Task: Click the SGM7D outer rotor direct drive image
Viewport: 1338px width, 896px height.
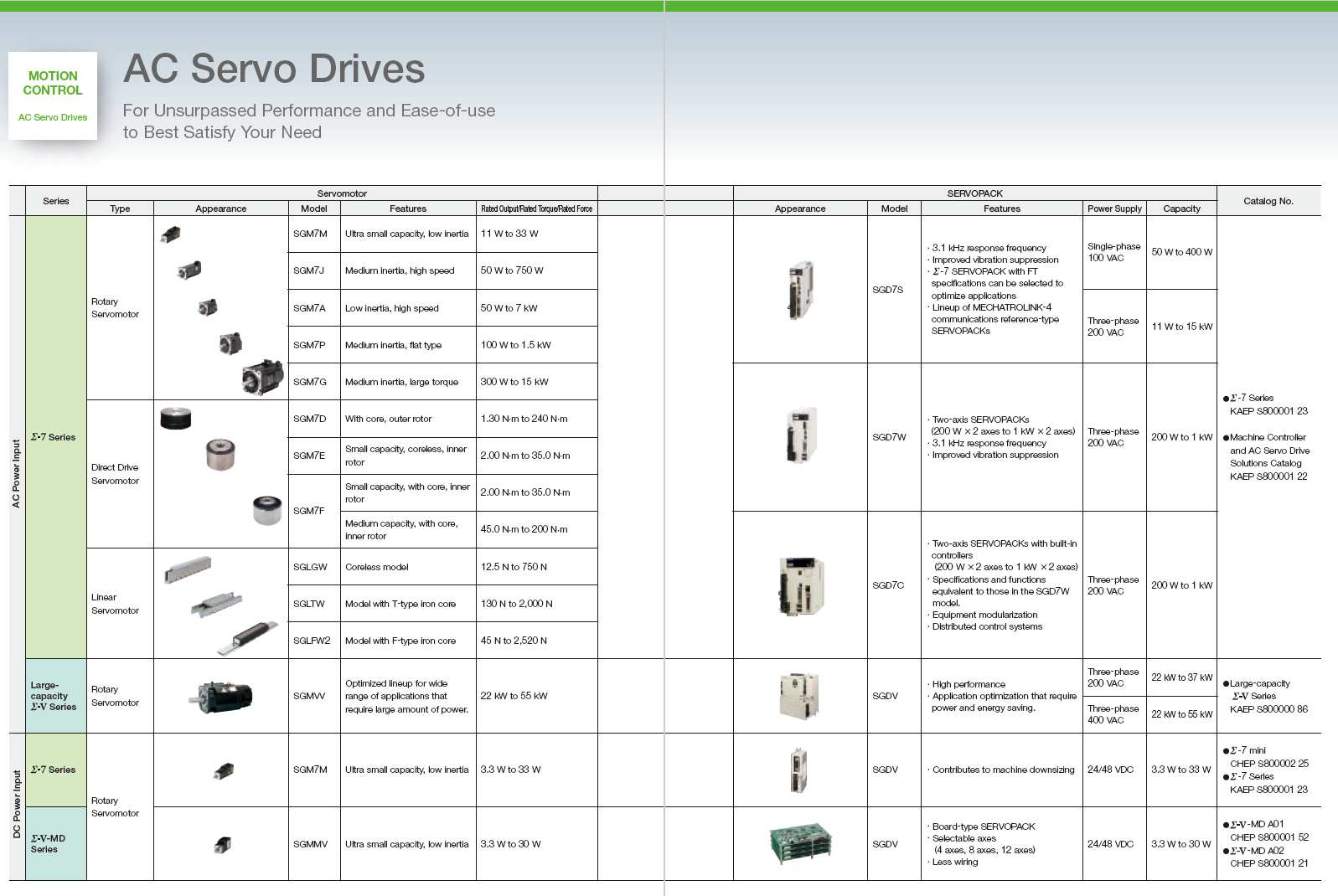Action: (176, 417)
